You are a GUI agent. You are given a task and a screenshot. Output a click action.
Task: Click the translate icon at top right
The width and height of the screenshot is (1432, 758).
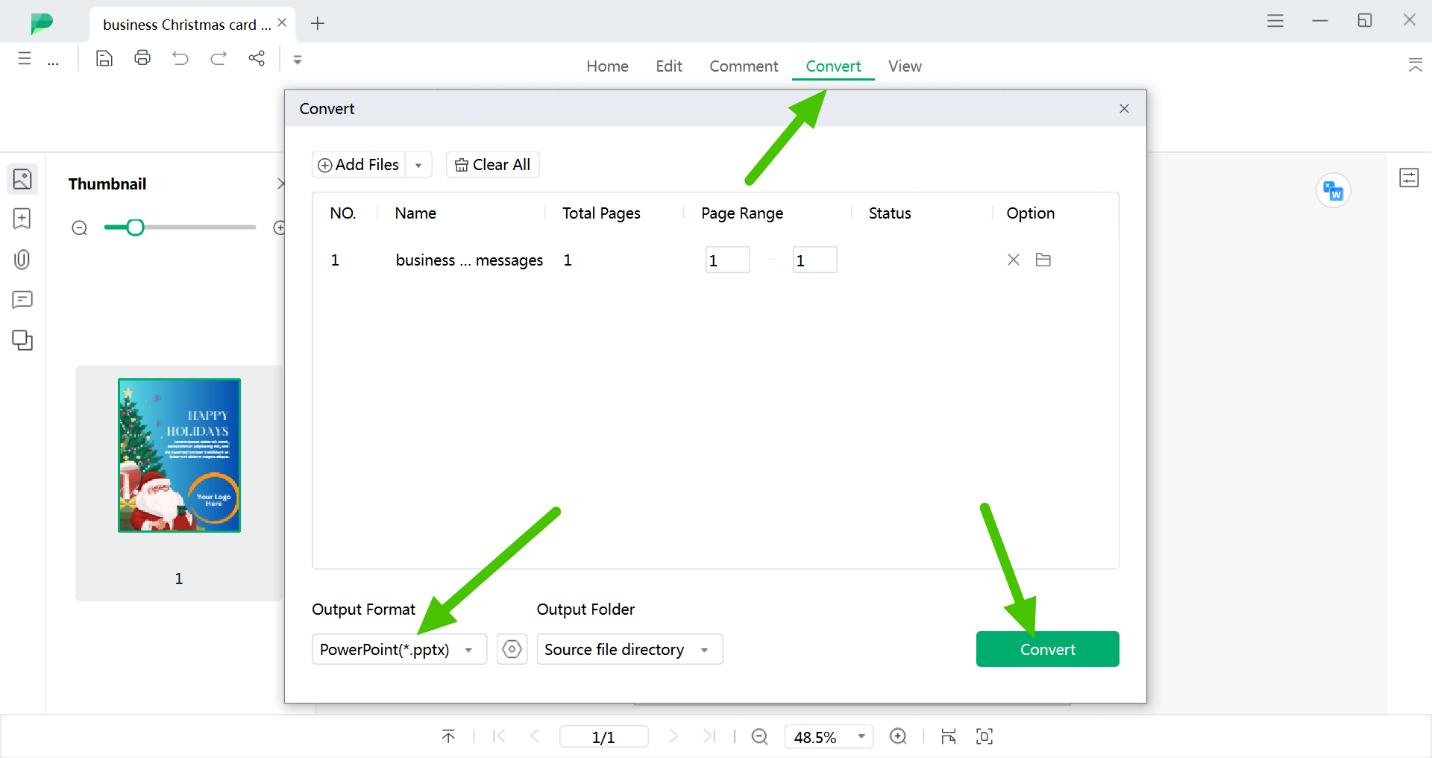click(x=1333, y=190)
